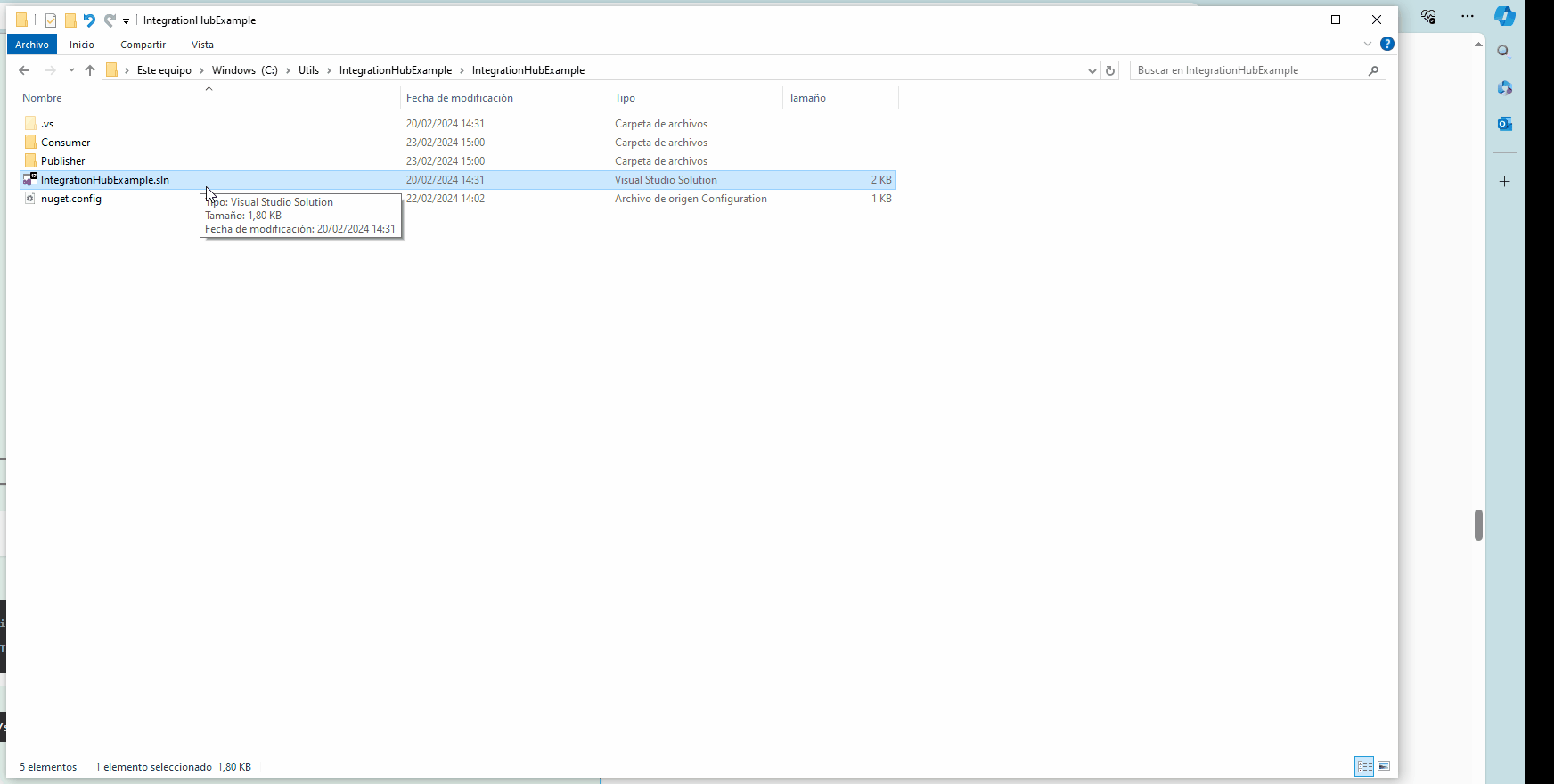Open Explorer help question mark icon
The width and height of the screenshot is (1554, 784).
(x=1386, y=44)
